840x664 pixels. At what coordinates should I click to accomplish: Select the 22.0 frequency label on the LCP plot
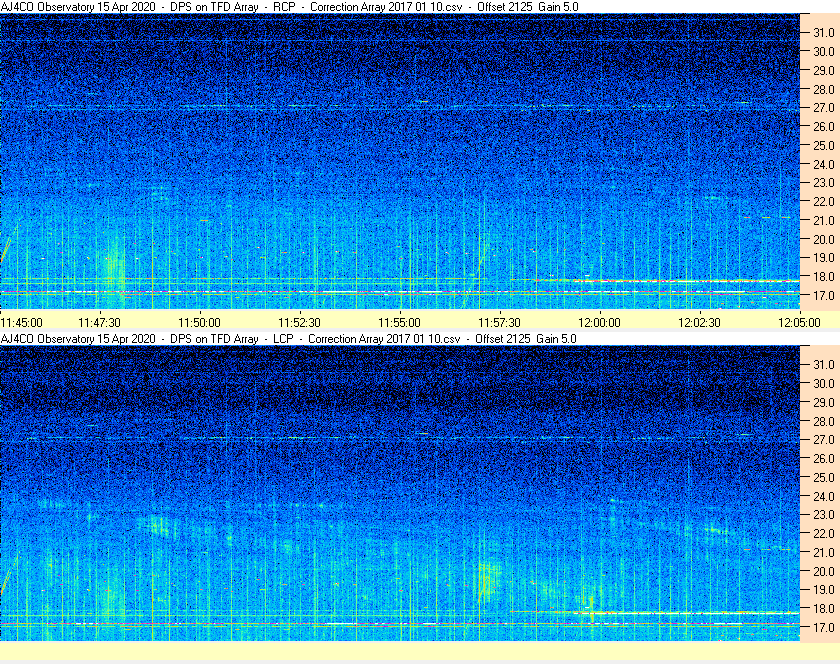[824, 533]
